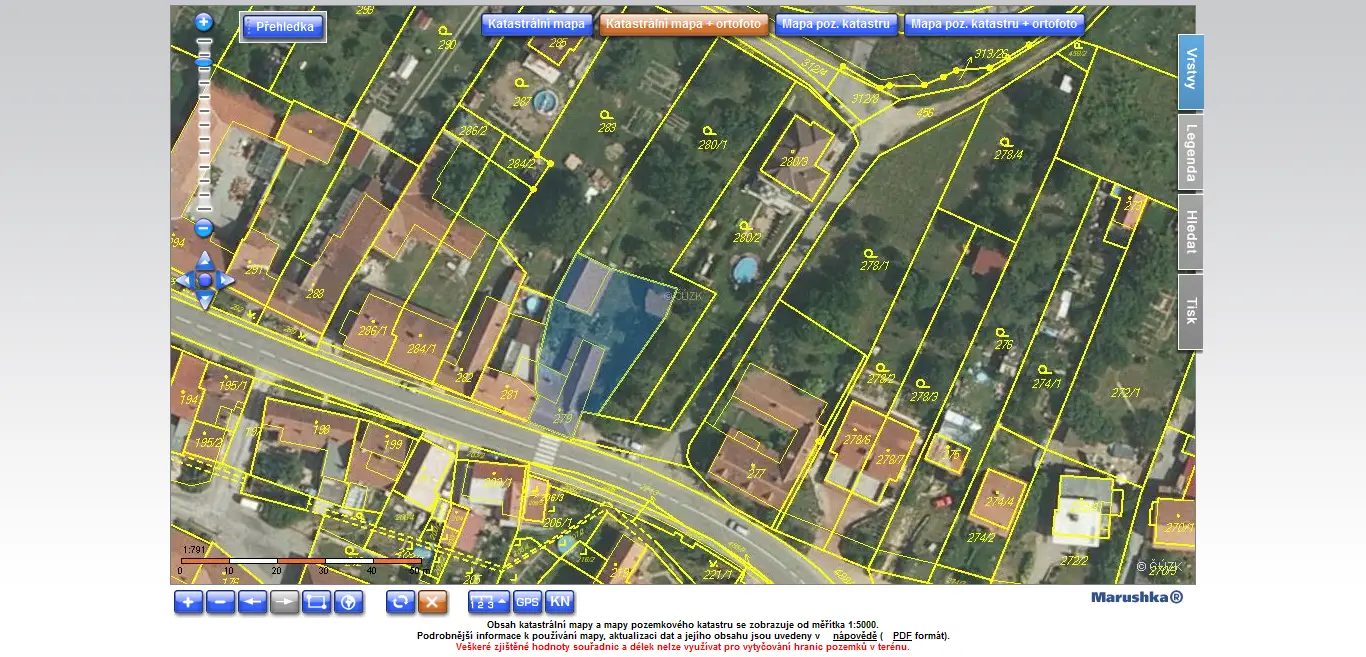Image resolution: width=1366 pixels, height=657 pixels.
Task: Click the zoom in plus button in bottom toolbar
Action: [188, 602]
